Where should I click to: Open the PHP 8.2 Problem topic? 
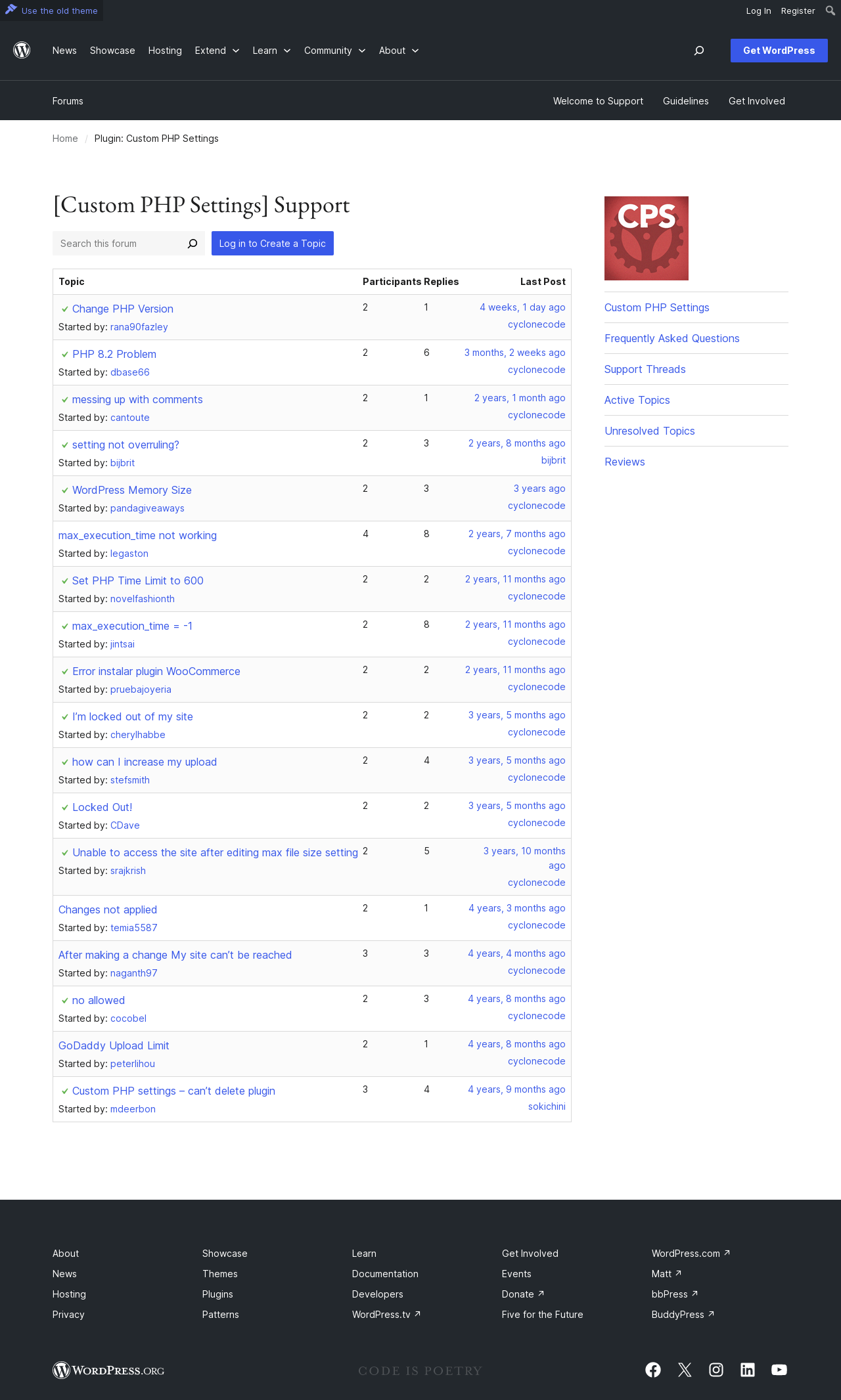[114, 355]
